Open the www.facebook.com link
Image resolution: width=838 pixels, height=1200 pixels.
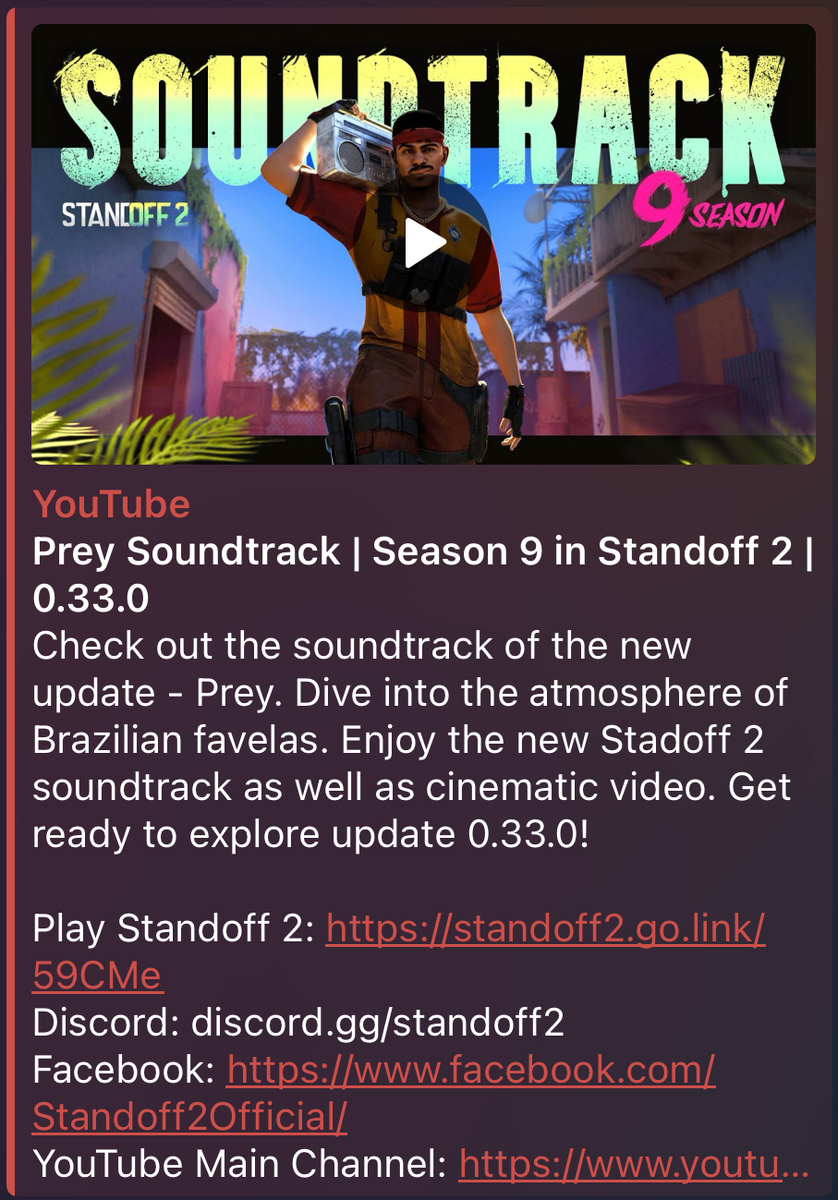tap(471, 1070)
